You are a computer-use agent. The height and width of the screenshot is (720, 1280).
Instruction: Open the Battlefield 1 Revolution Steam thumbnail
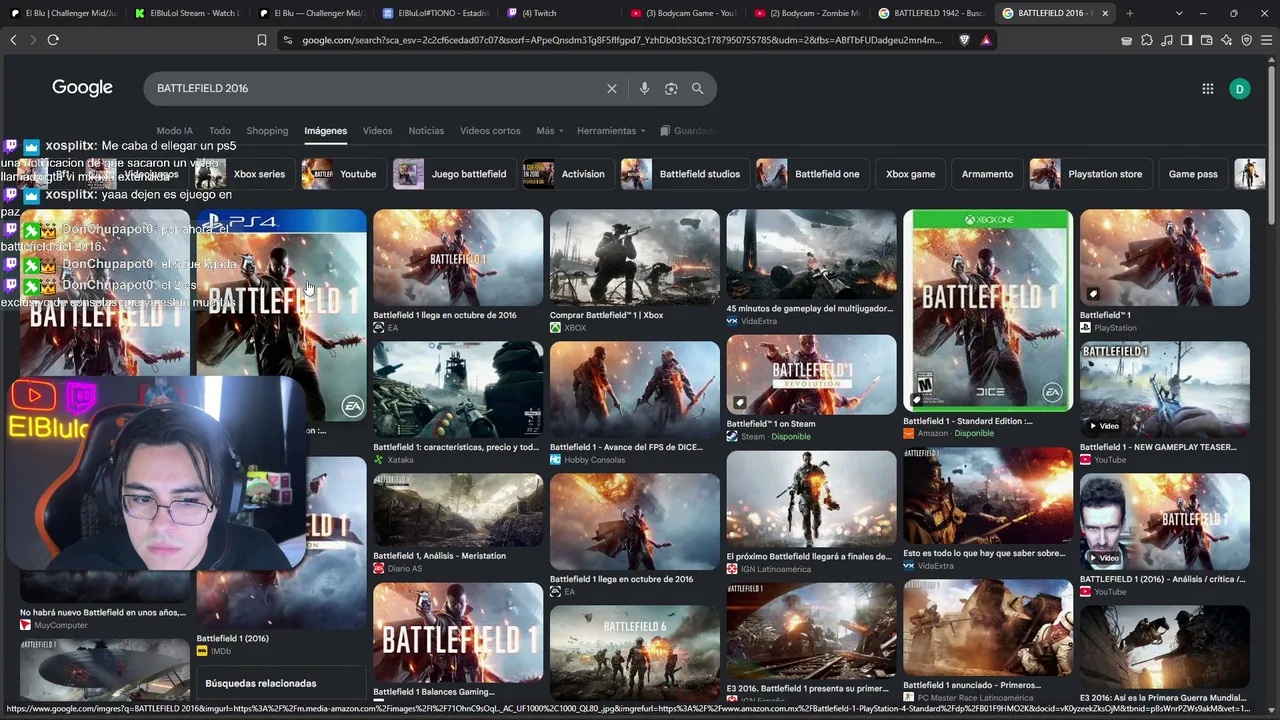pos(811,374)
